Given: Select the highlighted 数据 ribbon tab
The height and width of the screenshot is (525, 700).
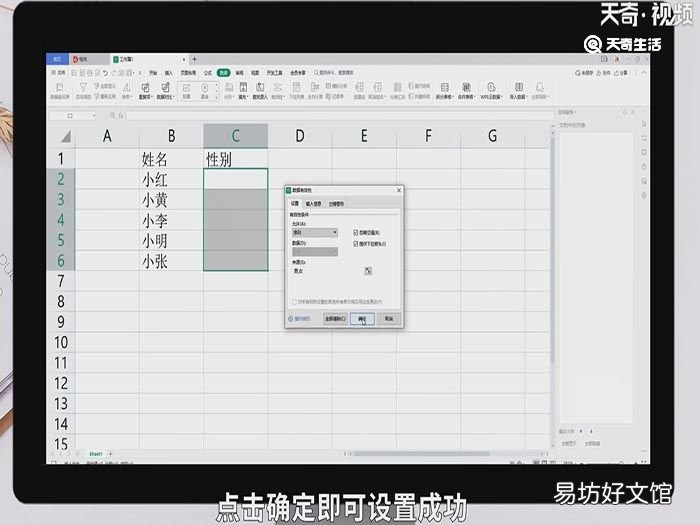Looking at the screenshot, I should 224,72.
